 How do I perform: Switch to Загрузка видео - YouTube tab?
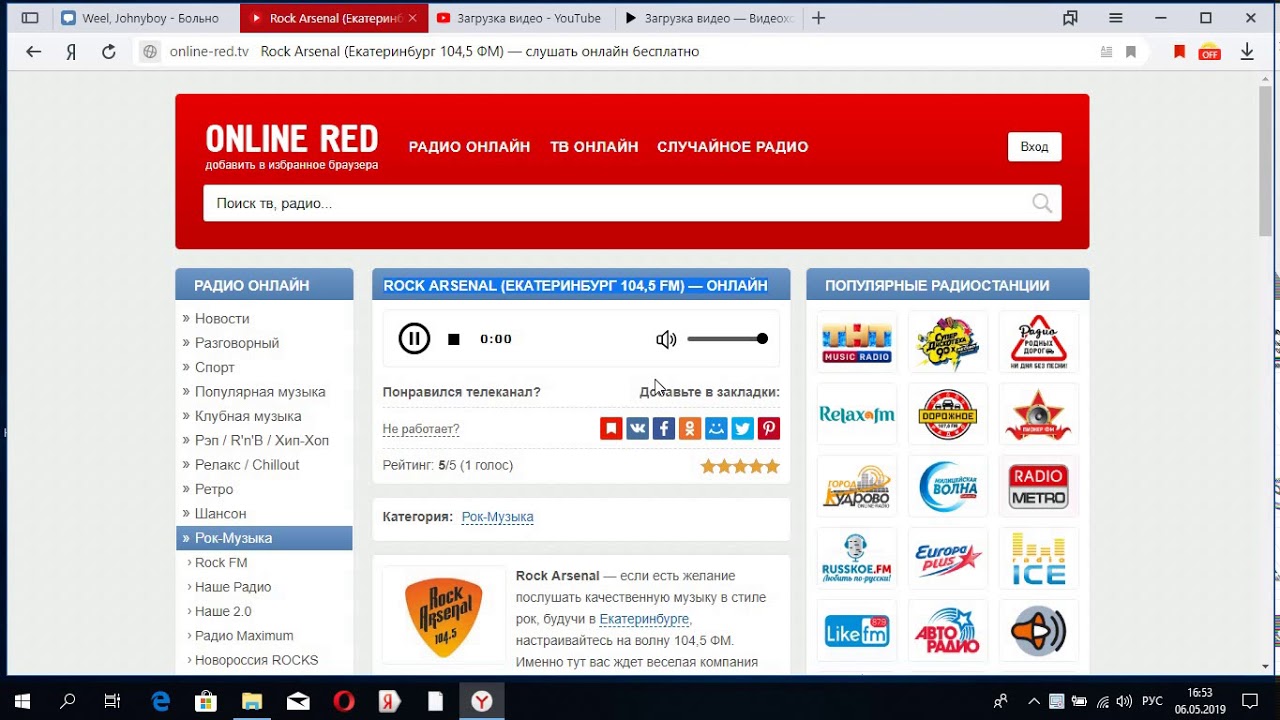pyautogui.click(x=519, y=18)
